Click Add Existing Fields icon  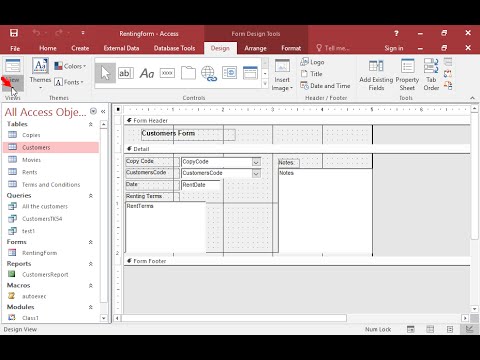[x=376, y=75]
